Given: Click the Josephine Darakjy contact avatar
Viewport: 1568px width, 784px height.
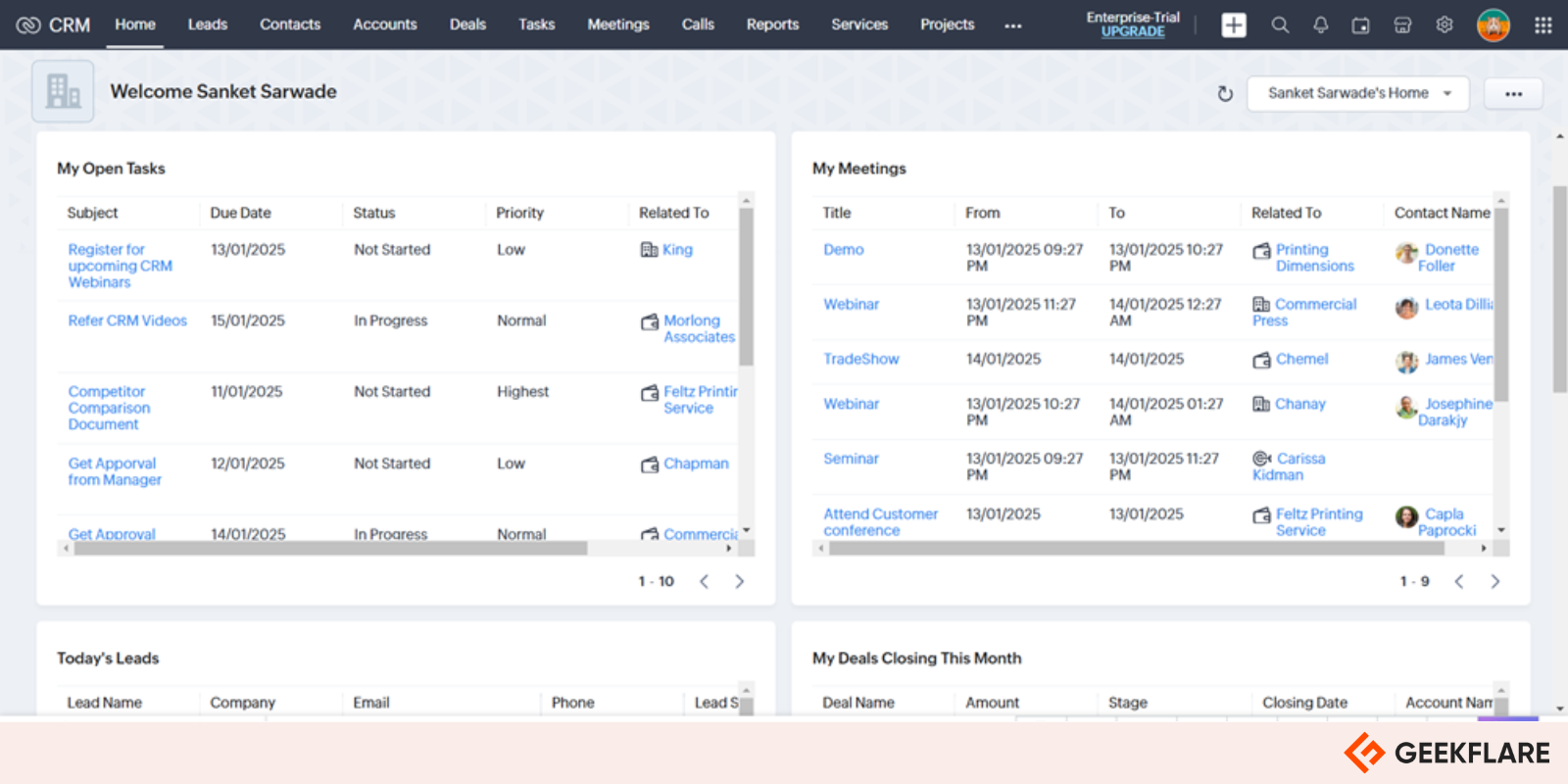Looking at the screenshot, I should pyautogui.click(x=1406, y=407).
